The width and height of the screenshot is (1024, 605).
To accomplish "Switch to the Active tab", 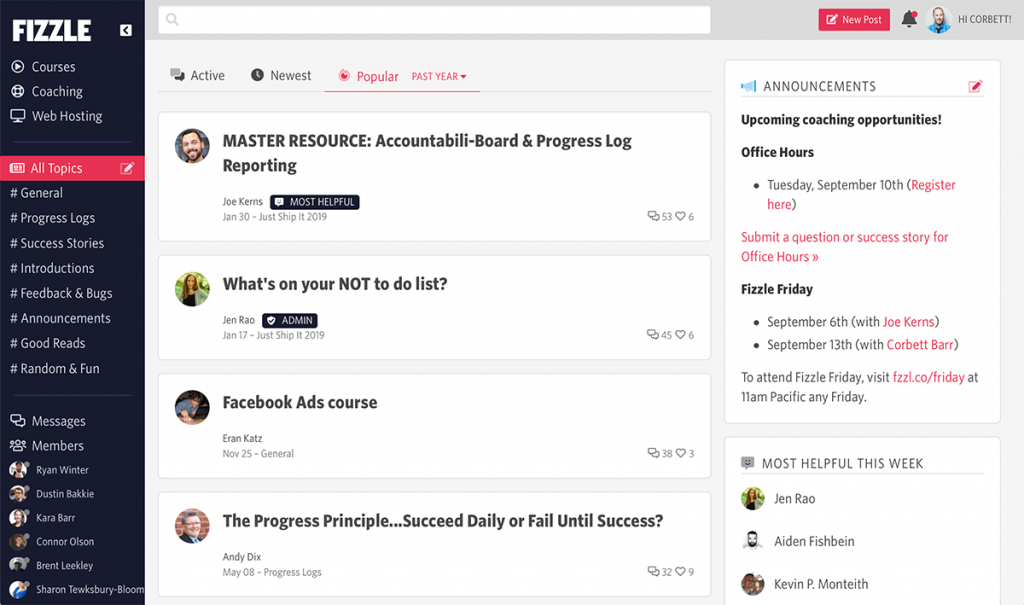I will tap(198, 76).
